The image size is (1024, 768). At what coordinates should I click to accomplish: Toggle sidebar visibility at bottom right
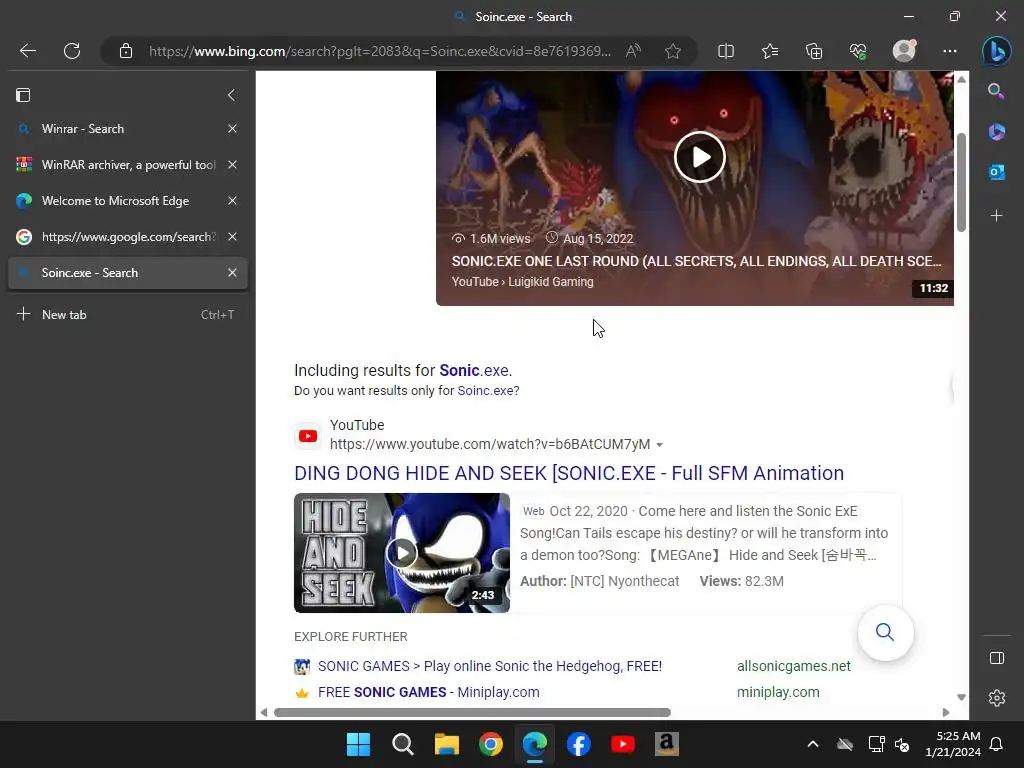pyautogui.click(x=997, y=658)
